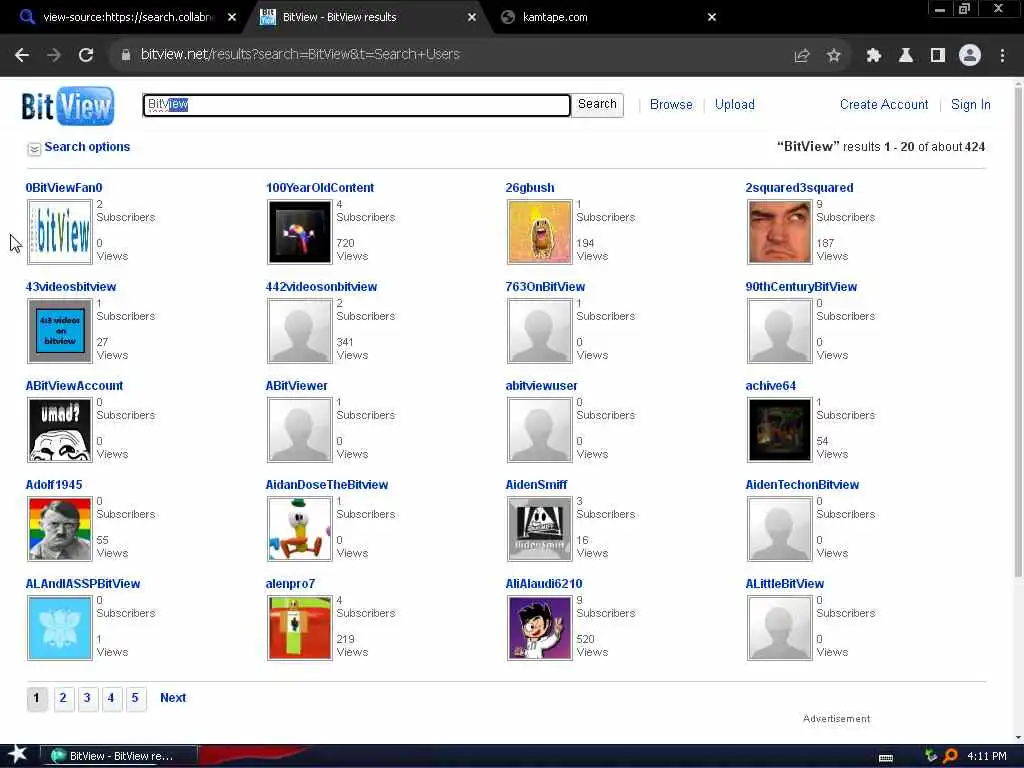Screen dimensions: 1024x768
Task: Open the 0BitViewFan0 channel link
Action: [64, 188]
